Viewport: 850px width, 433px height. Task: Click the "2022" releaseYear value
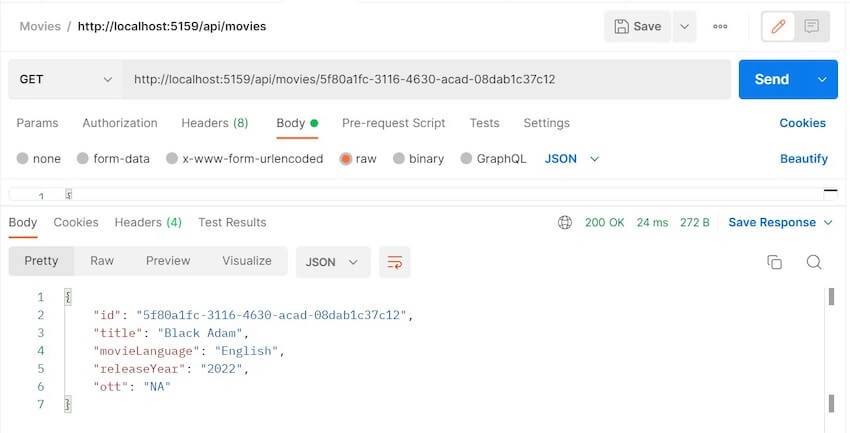222,369
